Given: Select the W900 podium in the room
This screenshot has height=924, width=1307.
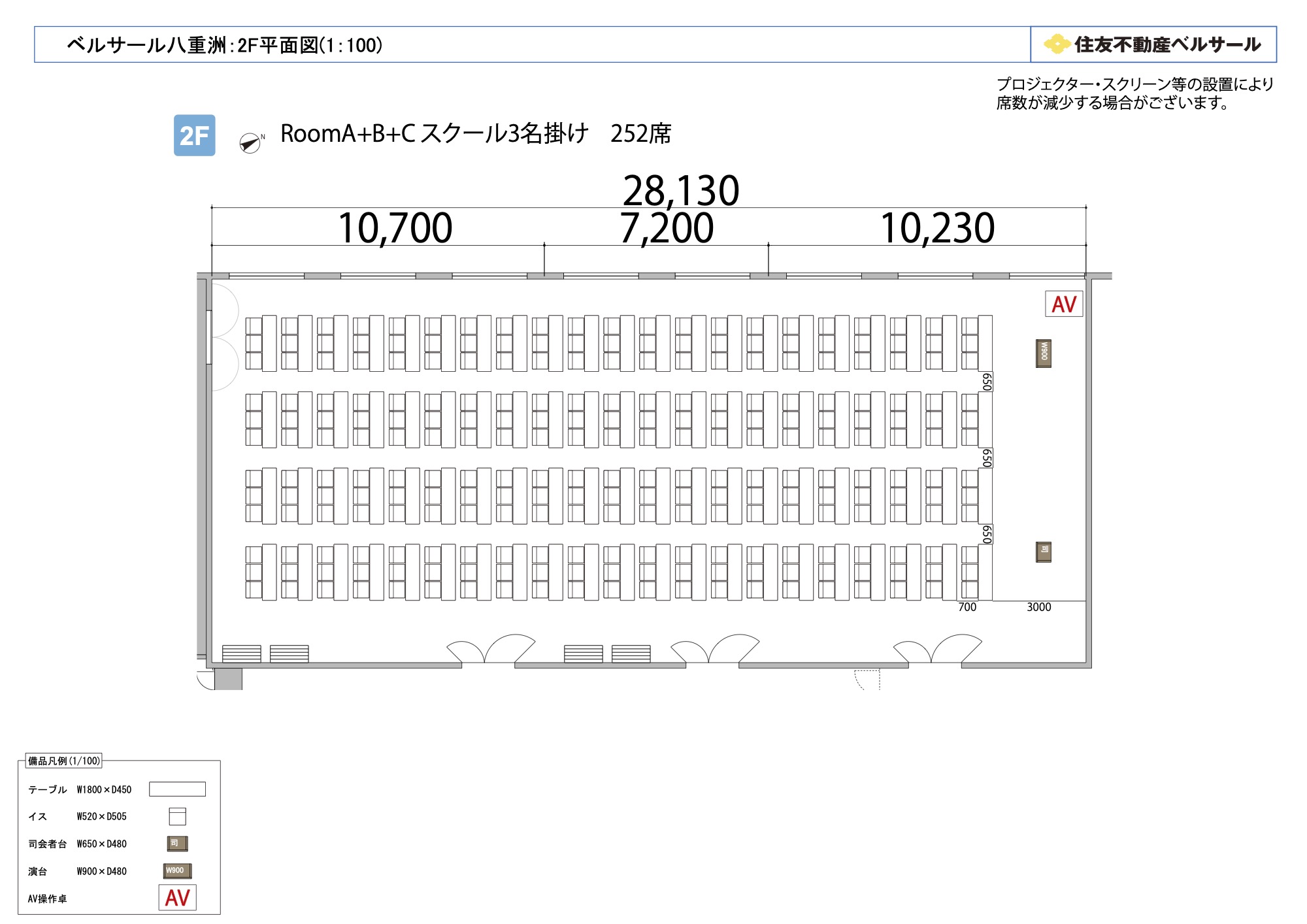Looking at the screenshot, I should pyautogui.click(x=1044, y=353).
